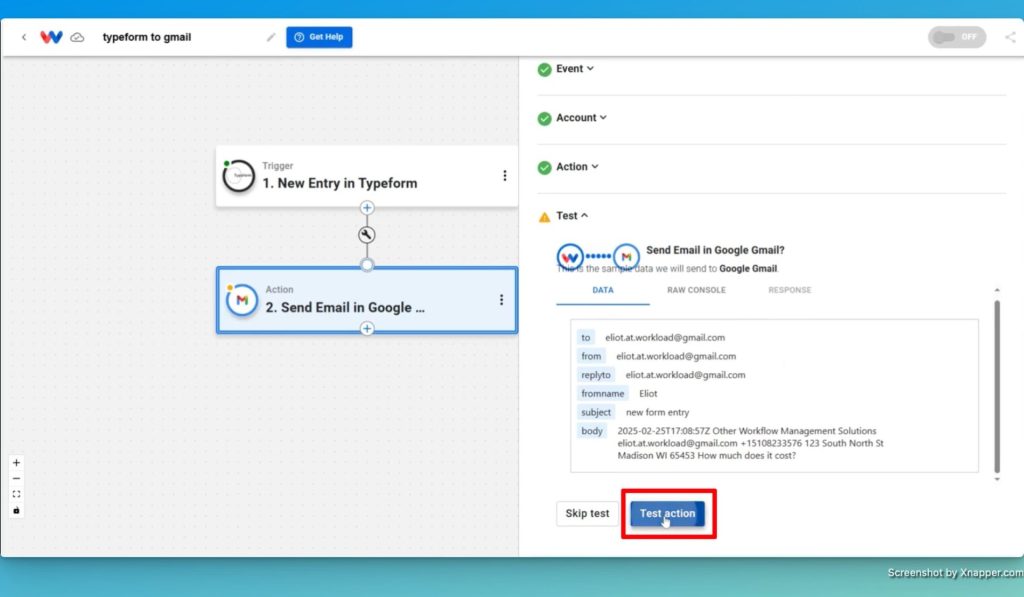Select the New Entry in Typeform trigger
Viewport: 1024px width, 597px height.
(367, 176)
